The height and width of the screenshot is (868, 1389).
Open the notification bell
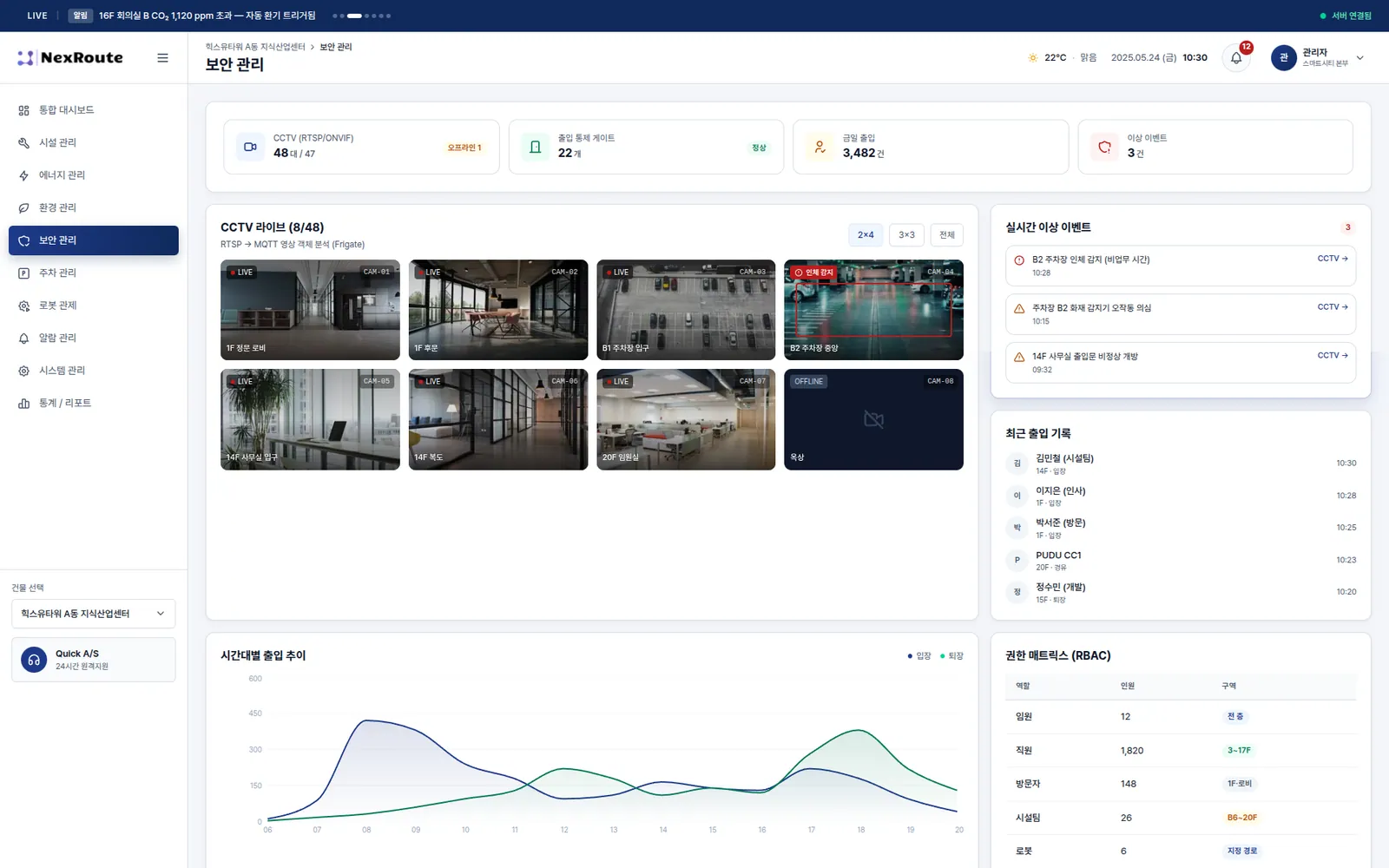tap(1236, 58)
